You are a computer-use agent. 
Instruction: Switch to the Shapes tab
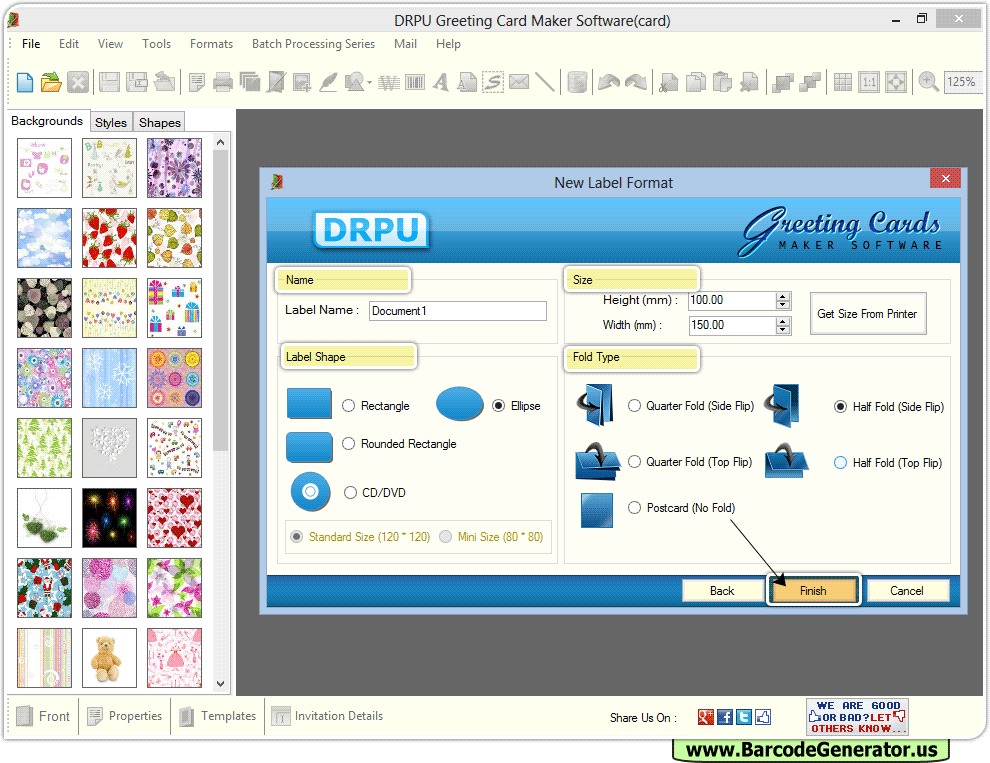pyautogui.click(x=160, y=123)
